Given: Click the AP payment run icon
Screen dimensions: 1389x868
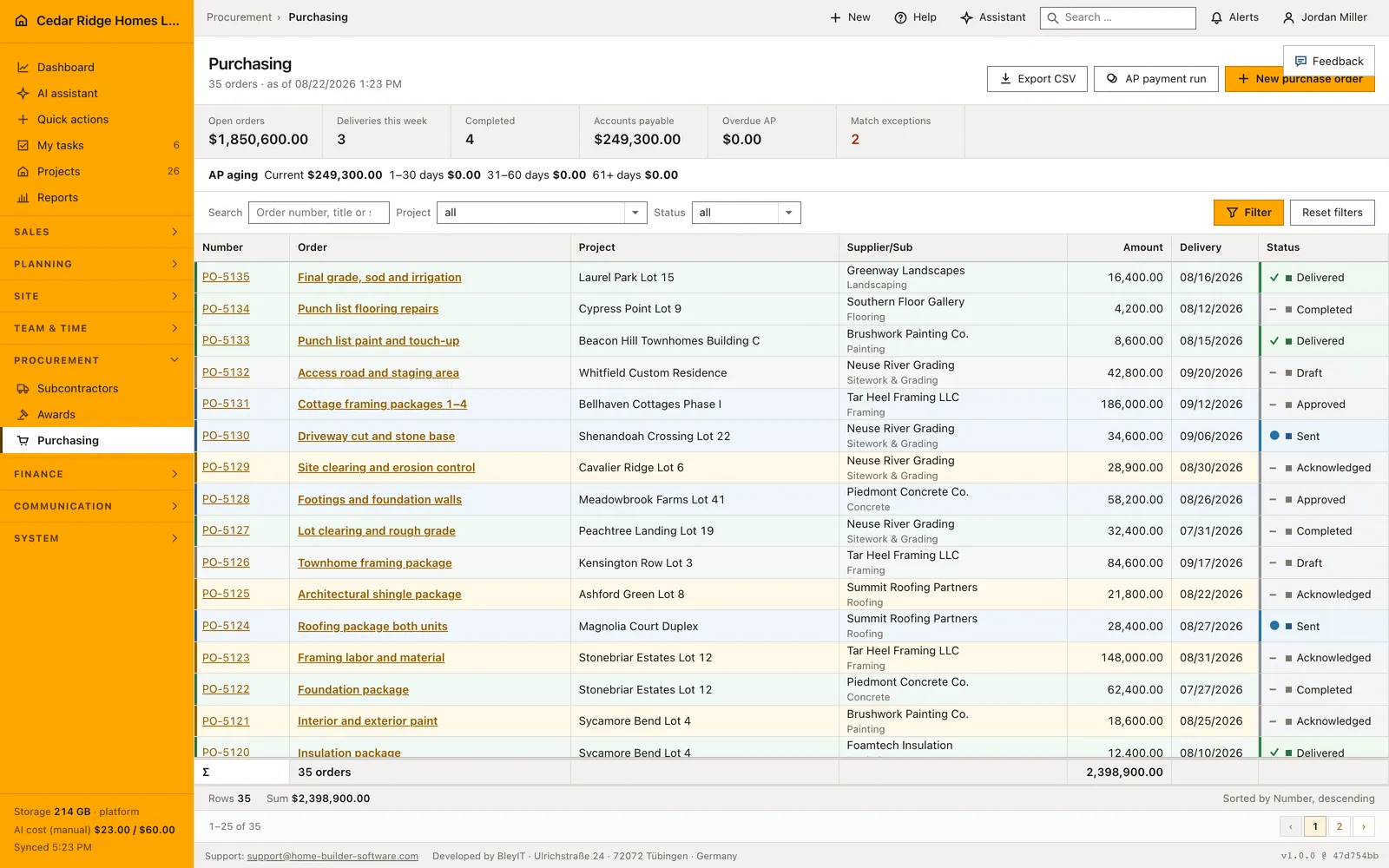Looking at the screenshot, I should (x=1112, y=79).
